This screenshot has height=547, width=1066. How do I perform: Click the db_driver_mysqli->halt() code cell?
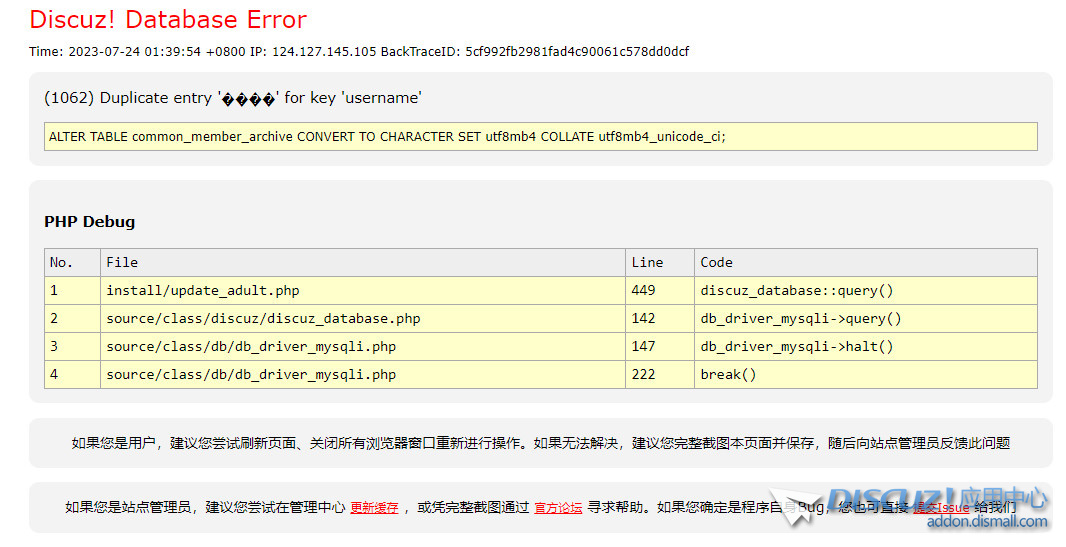[x=865, y=347]
